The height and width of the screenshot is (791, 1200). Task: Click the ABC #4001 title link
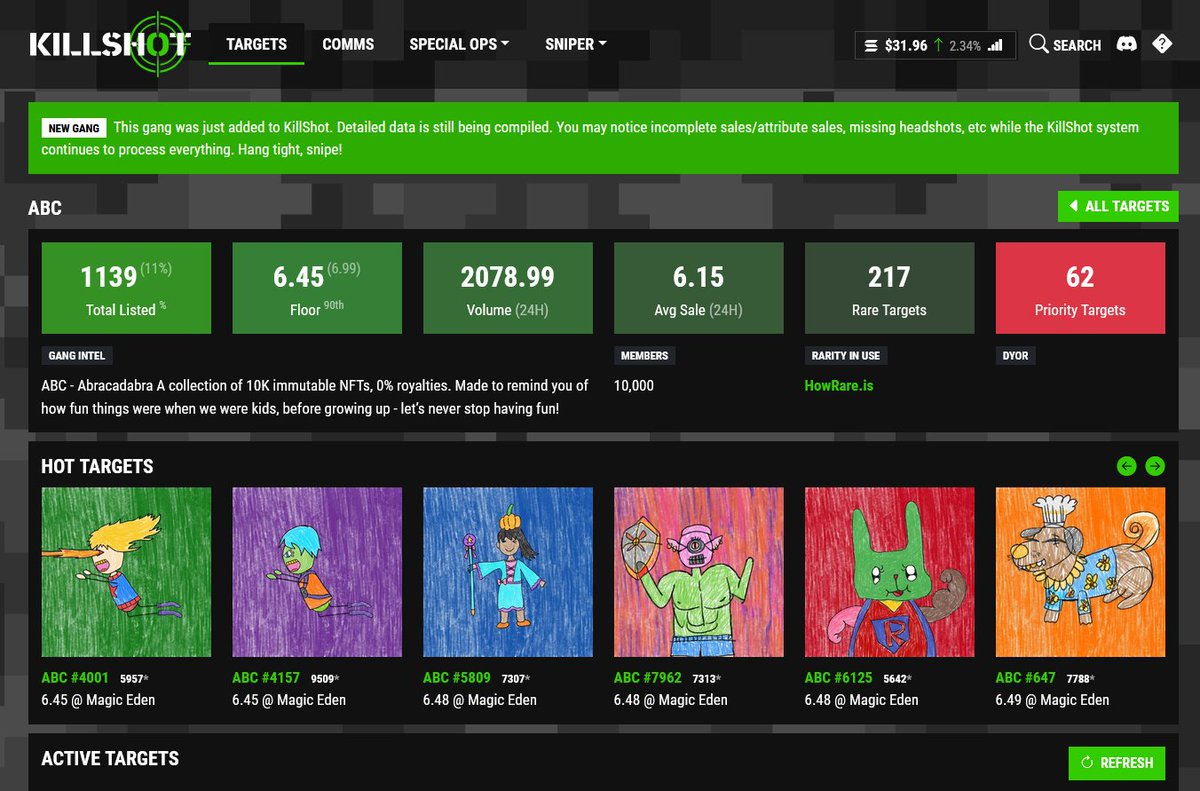75,677
